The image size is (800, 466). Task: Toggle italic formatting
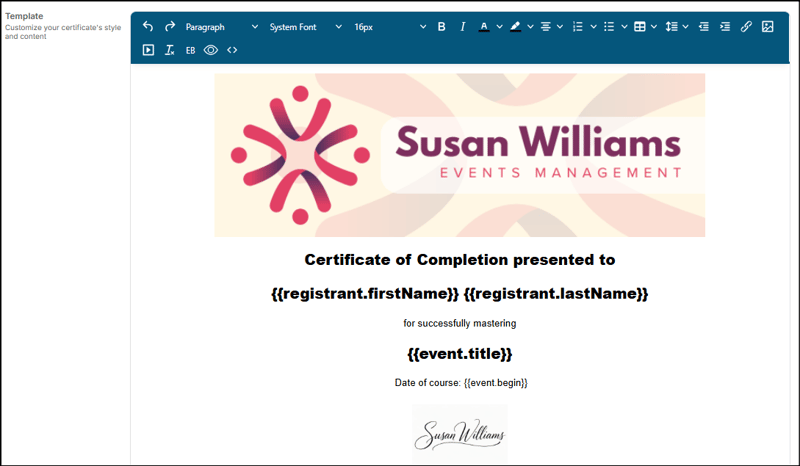point(462,27)
